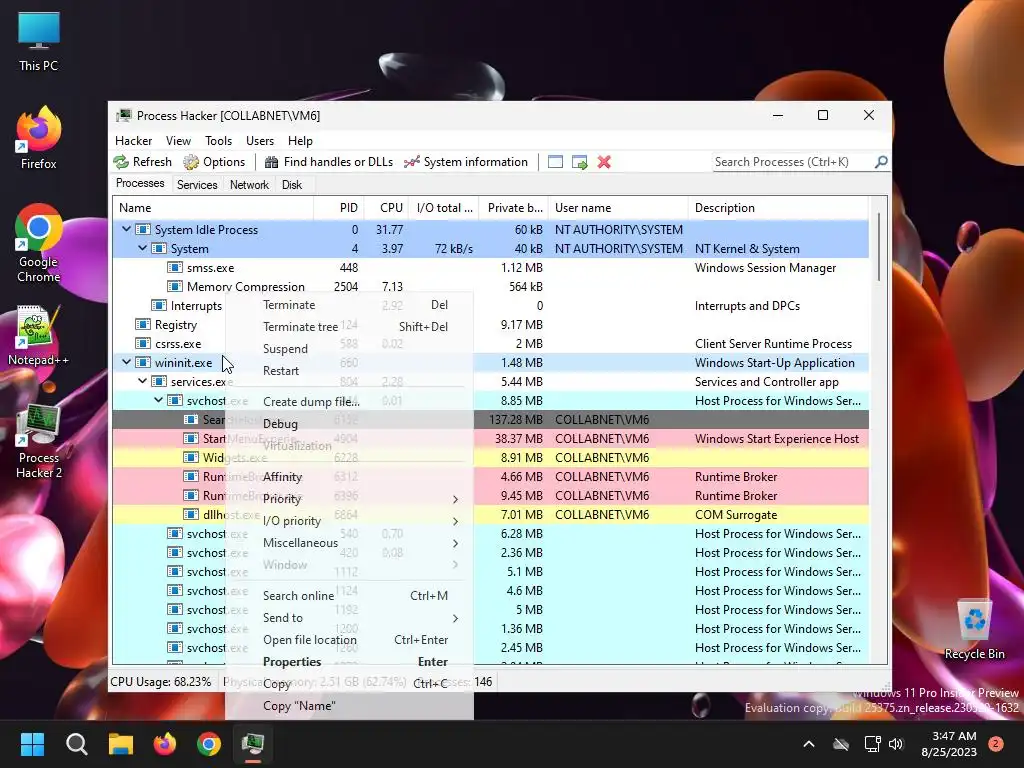Open the Help menu
This screenshot has width=1024, height=768.
pos(300,140)
